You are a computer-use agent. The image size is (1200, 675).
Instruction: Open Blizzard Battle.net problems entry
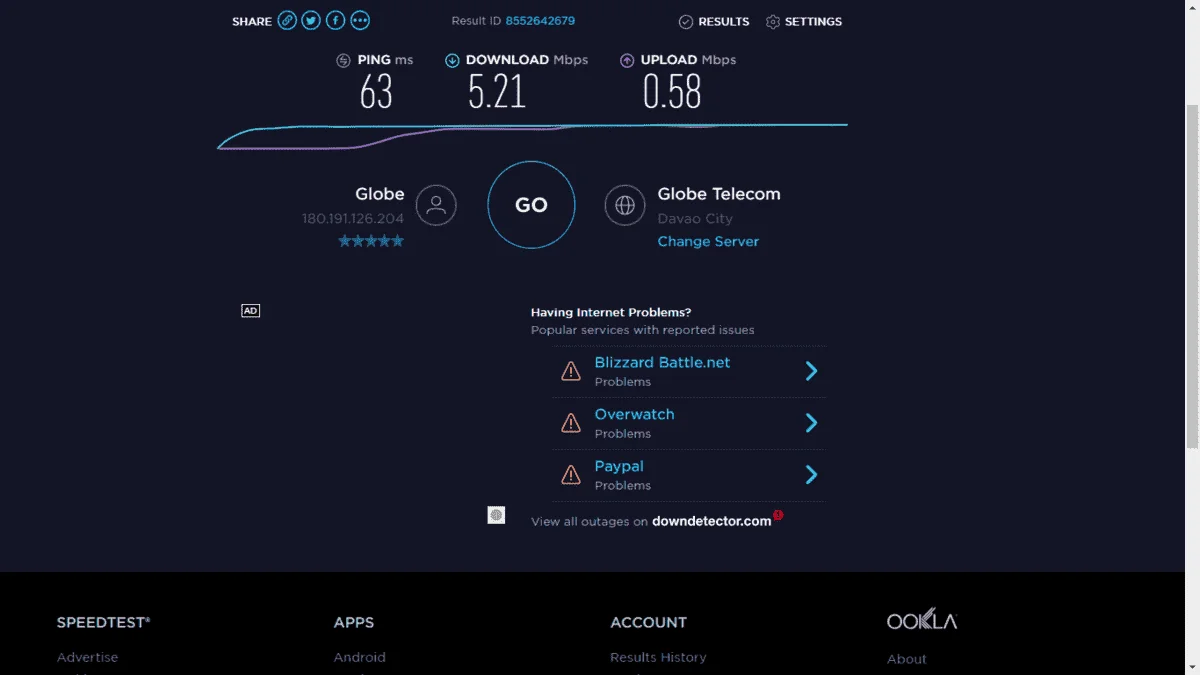pos(688,371)
